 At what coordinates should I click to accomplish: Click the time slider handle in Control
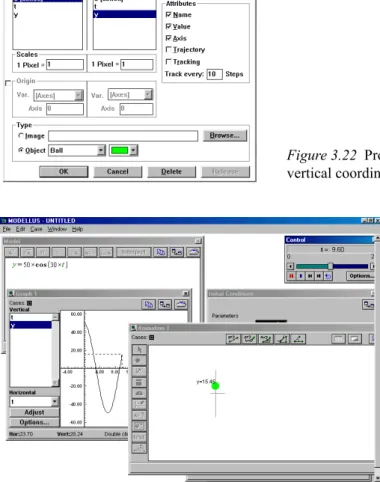tap(330, 266)
